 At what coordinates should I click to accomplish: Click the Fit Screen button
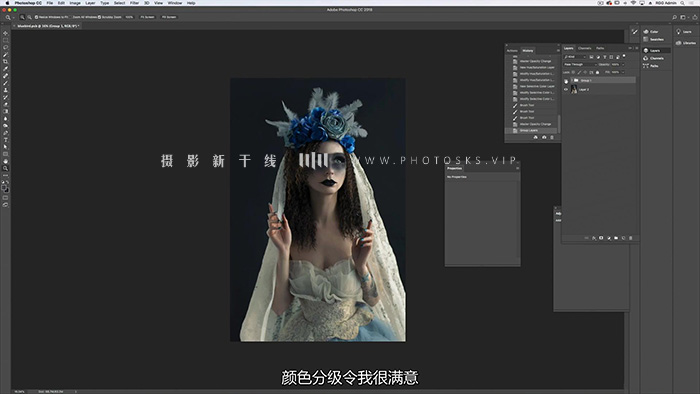point(147,17)
